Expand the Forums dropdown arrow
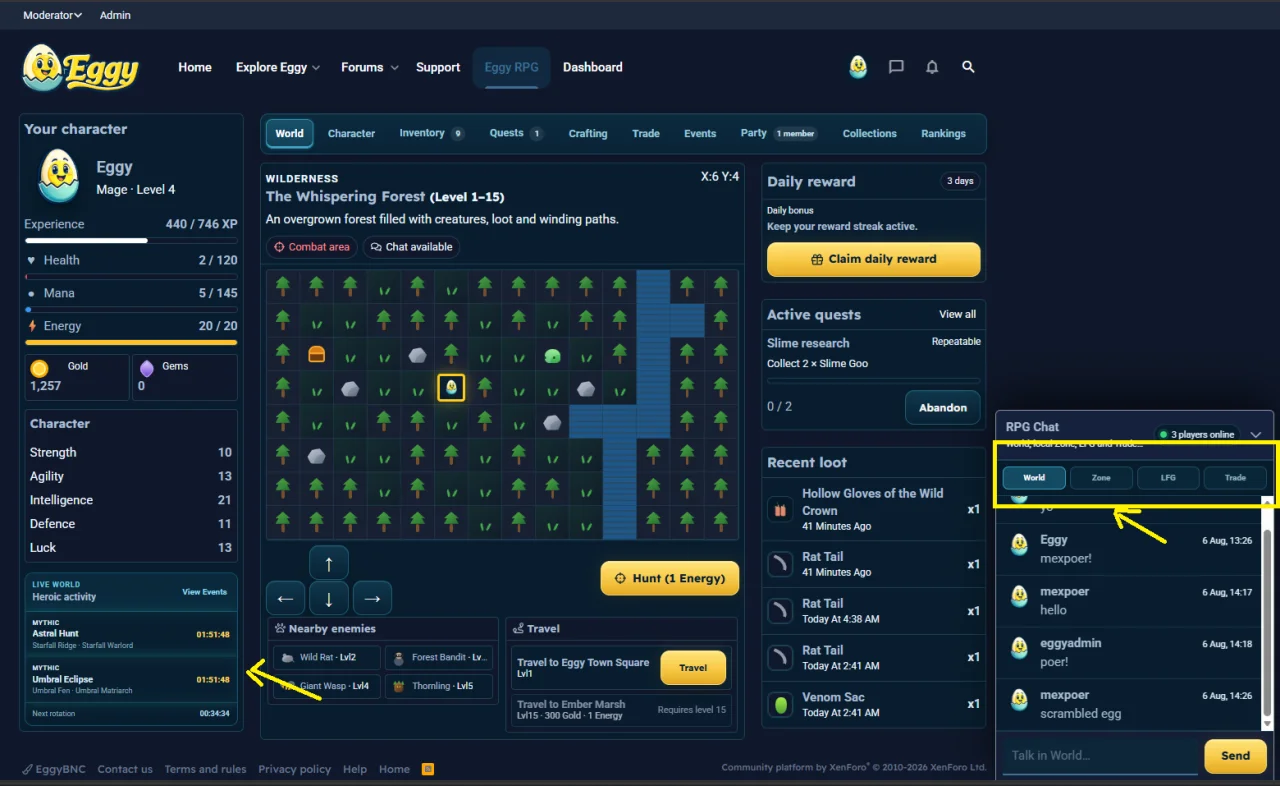Image resolution: width=1280 pixels, height=786 pixels. 394,68
